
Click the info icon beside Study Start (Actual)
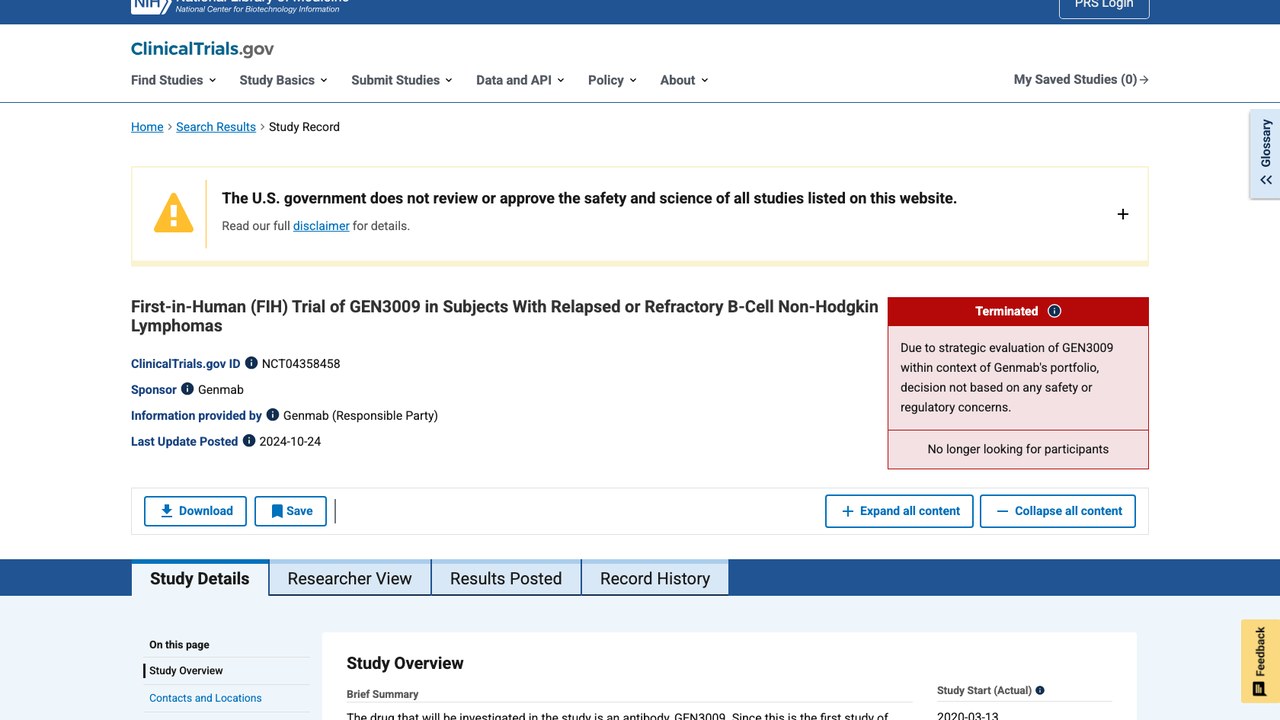click(x=1040, y=690)
